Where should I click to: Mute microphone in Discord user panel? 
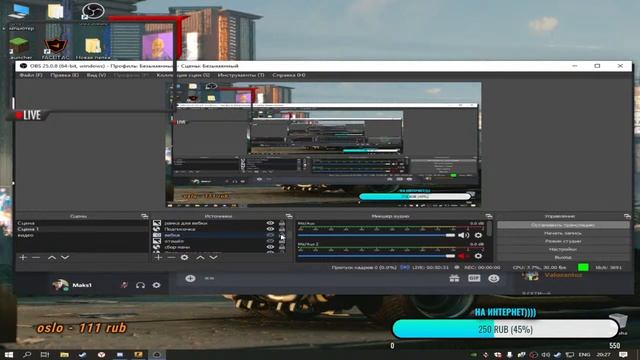pos(124,285)
